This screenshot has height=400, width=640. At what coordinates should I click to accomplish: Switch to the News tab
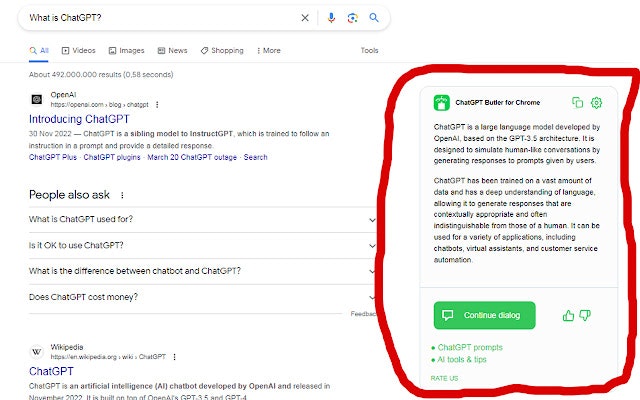point(172,51)
